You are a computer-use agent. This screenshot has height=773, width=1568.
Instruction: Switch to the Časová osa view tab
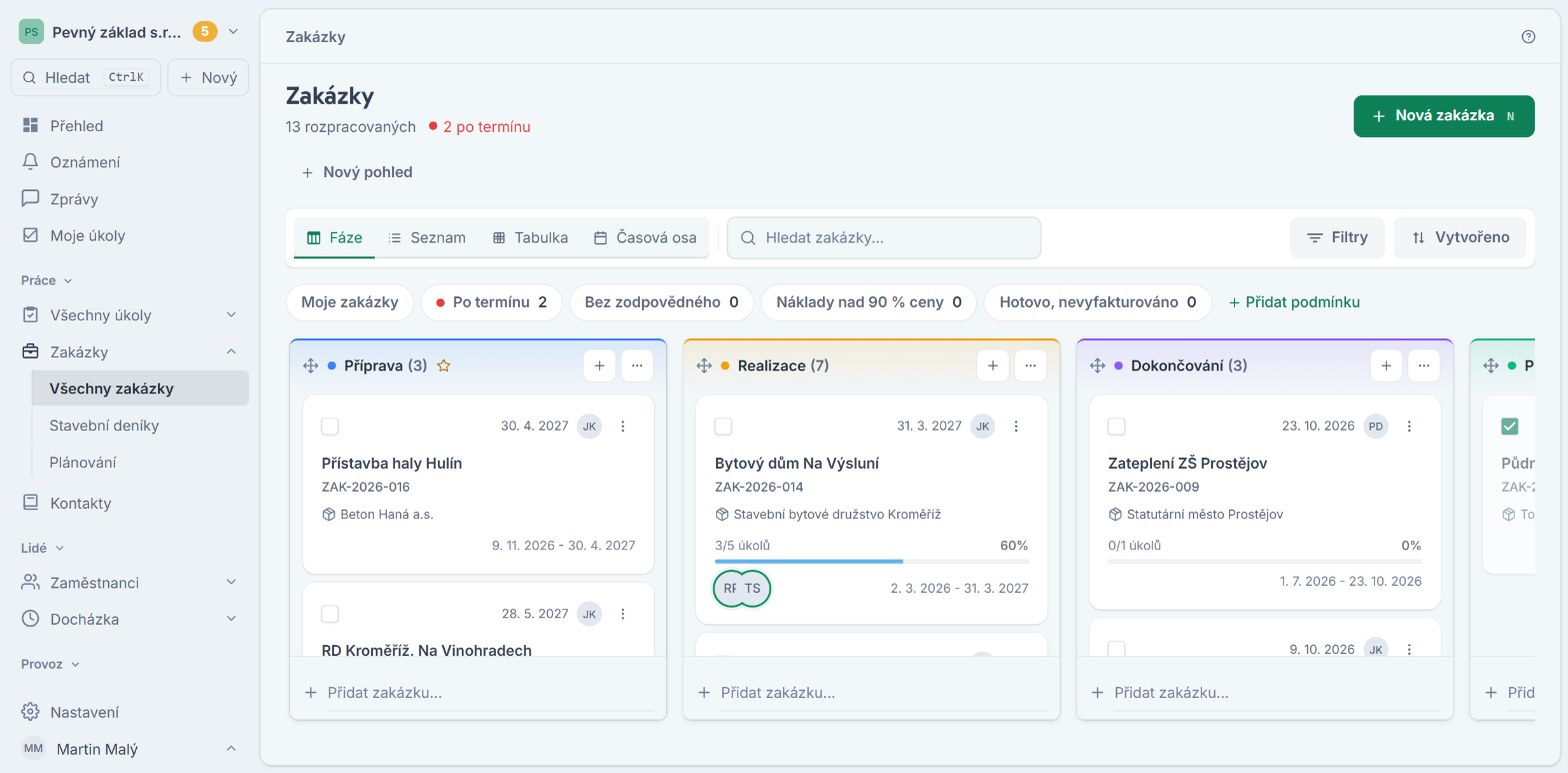click(x=645, y=238)
